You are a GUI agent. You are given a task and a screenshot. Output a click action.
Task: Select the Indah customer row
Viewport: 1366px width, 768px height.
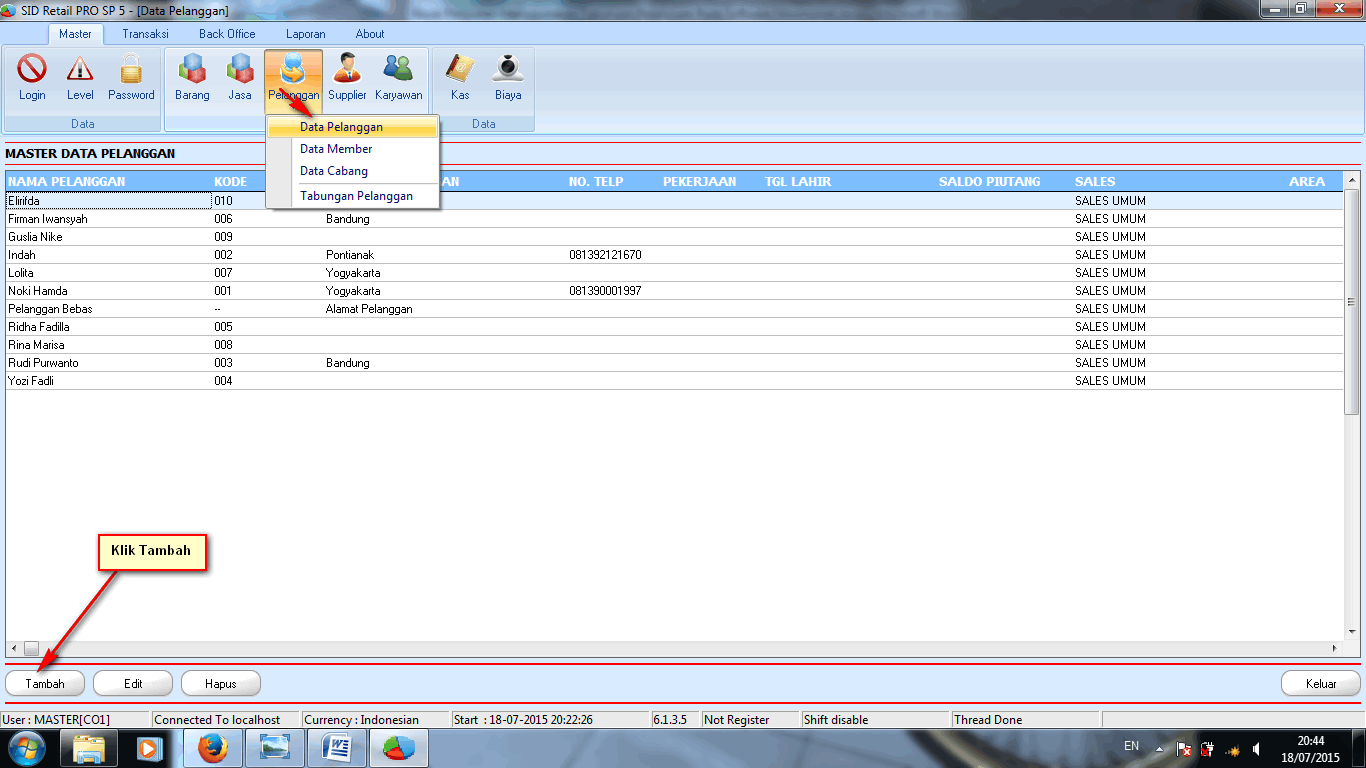coord(675,255)
